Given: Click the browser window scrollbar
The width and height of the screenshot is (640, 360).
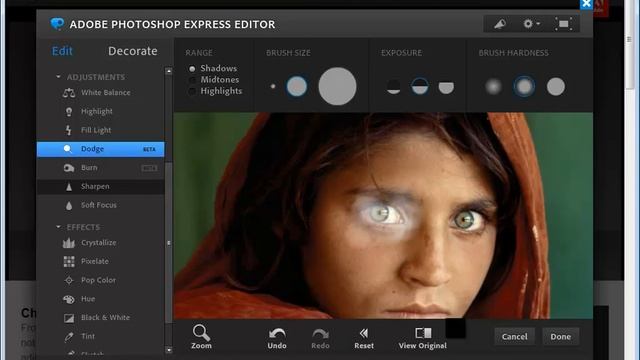Looking at the screenshot, I should (631, 45).
